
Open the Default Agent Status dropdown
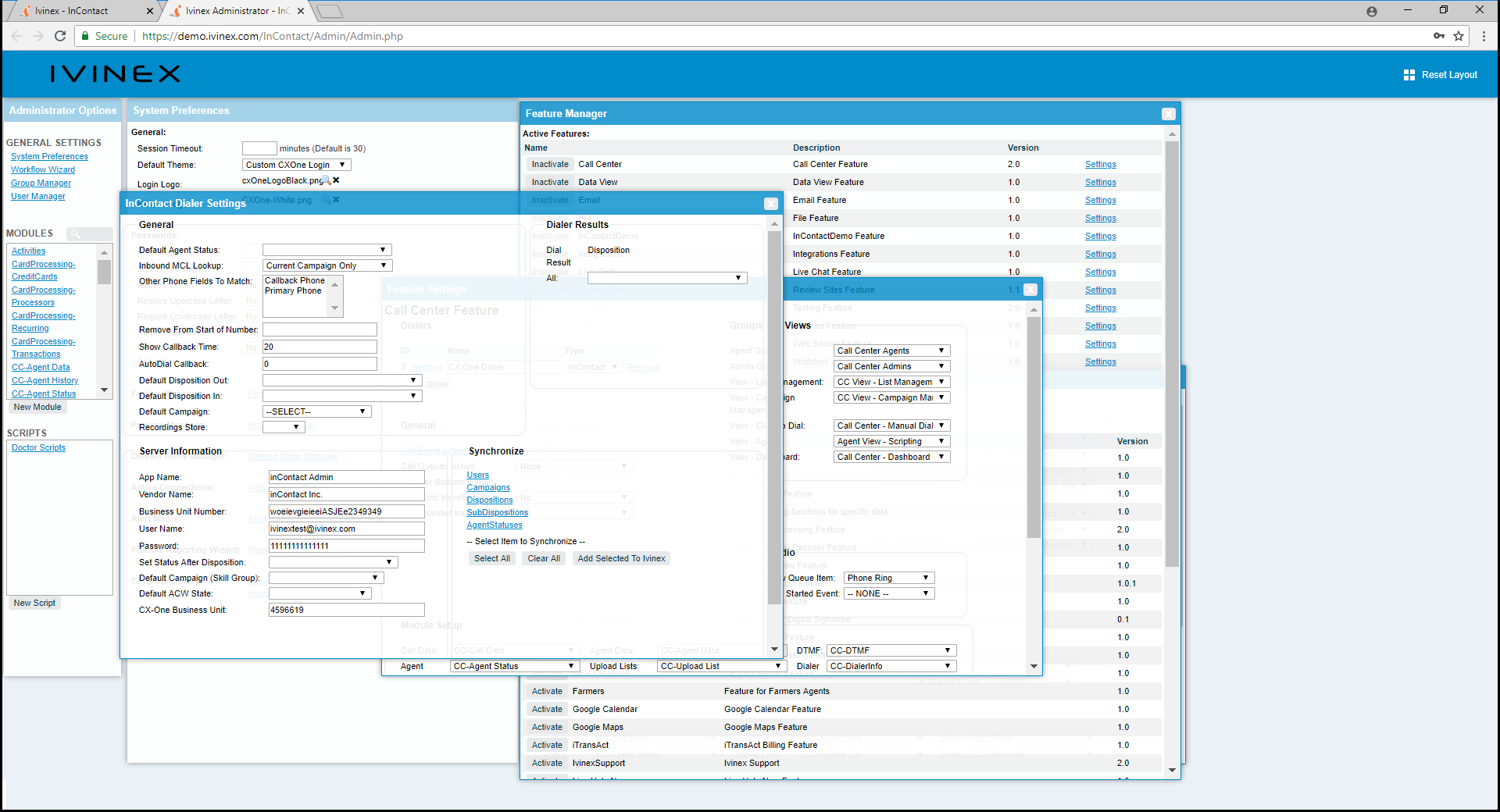(327, 250)
